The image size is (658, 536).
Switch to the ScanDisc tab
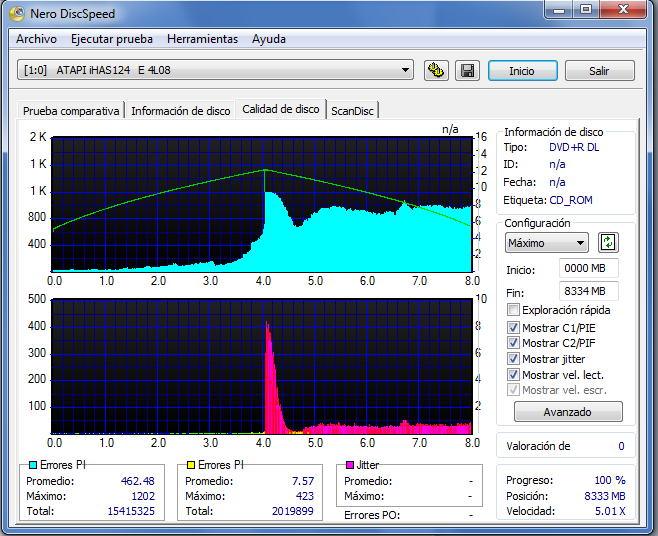tap(352, 111)
